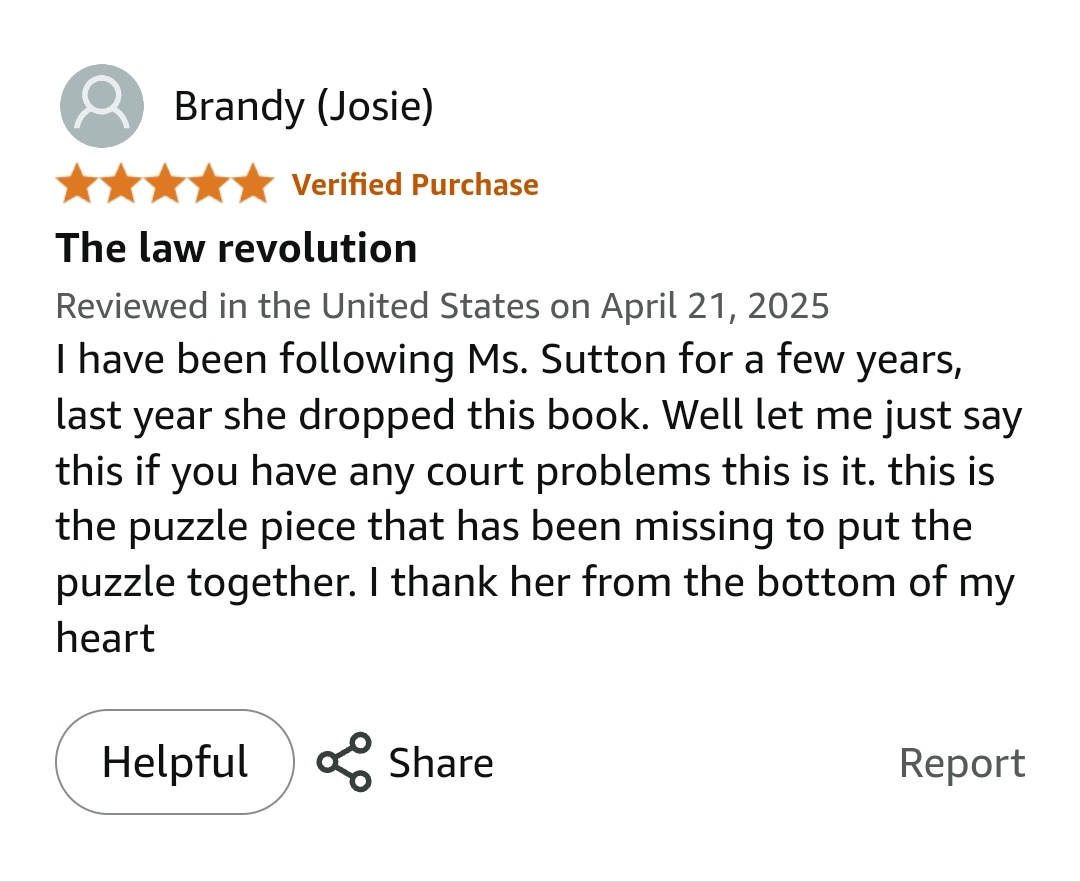Click the share network icon

point(344,762)
